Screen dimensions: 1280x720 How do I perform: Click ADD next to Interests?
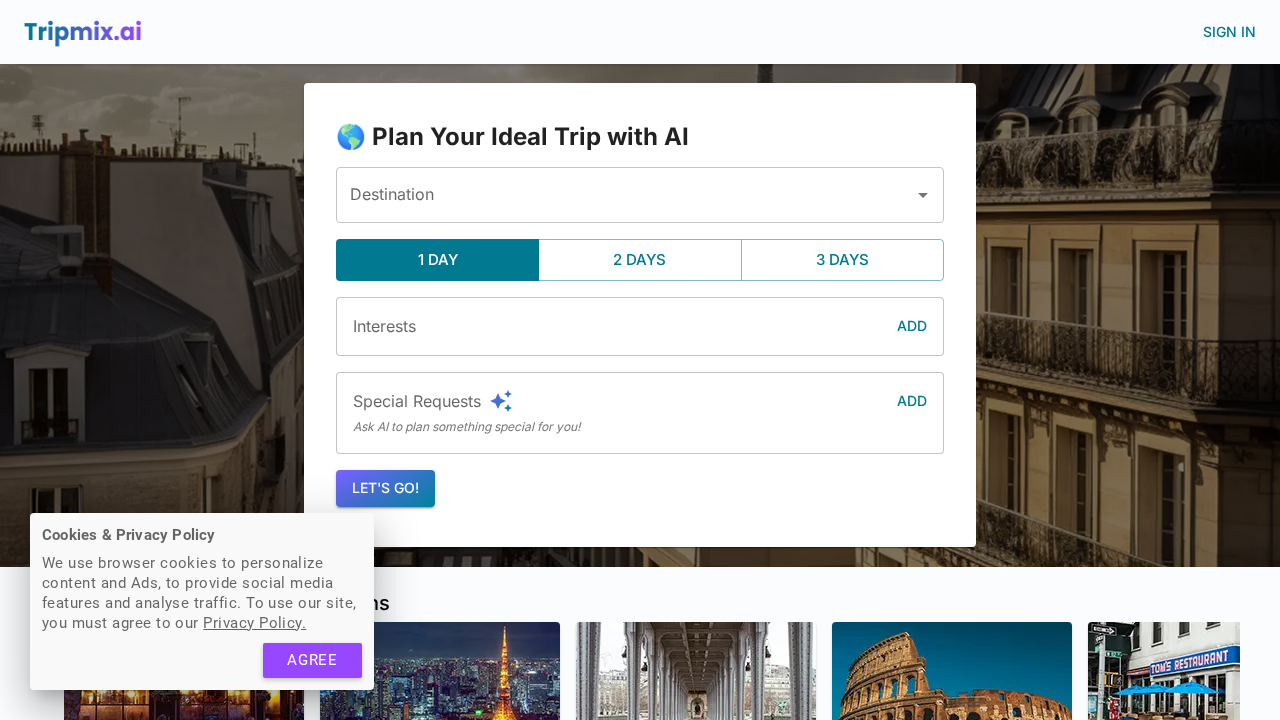coord(911,325)
